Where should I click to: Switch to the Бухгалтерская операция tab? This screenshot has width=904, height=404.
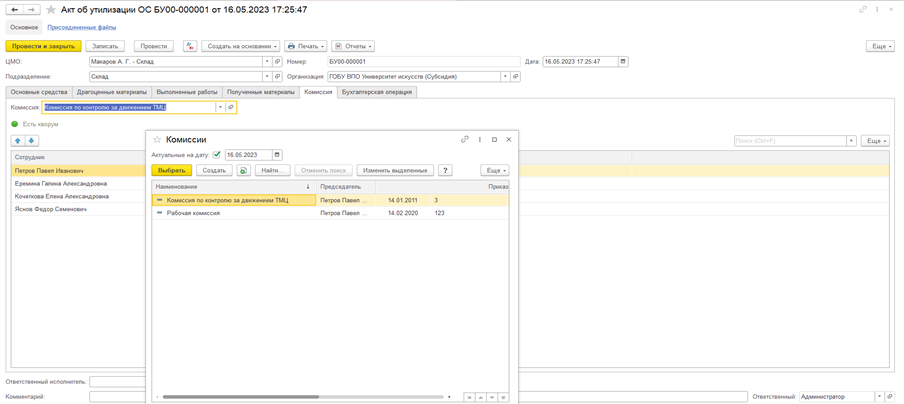tap(376, 92)
